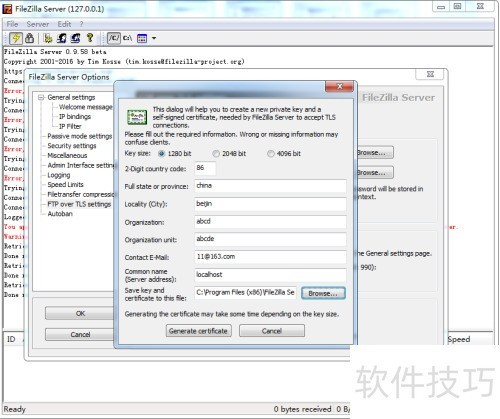Close the certificate generation dialog
Image resolution: width=500 pixels, height=419 pixels.
coord(339,87)
